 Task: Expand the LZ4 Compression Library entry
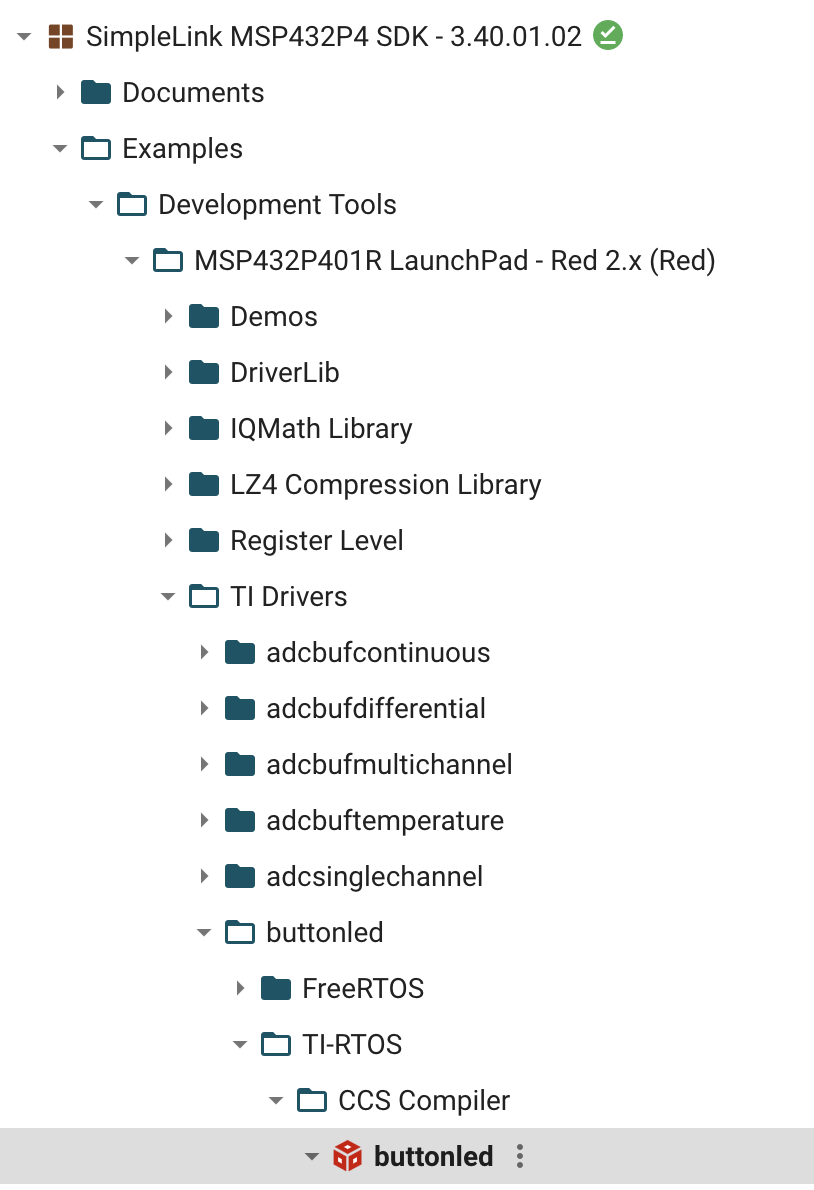pyautogui.click(x=168, y=483)
